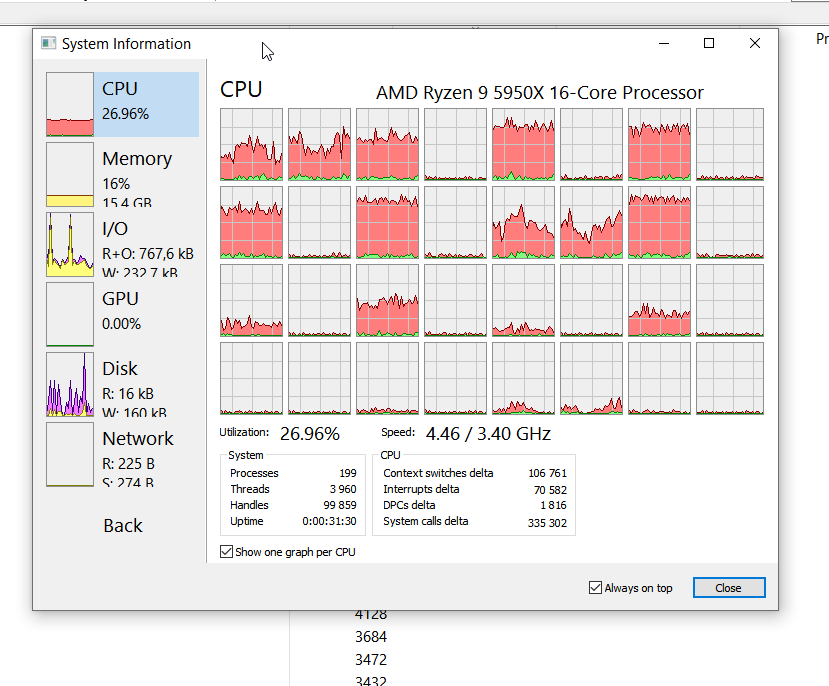Click the AMD Ryzen 9 5950X processor name
Viewport: 829px width, 686px height.
coord(540,93)
